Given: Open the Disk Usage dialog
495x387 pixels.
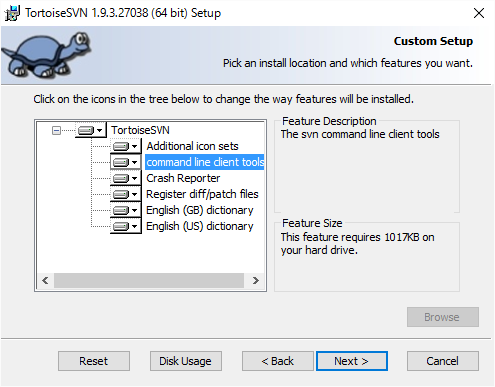Looking at the screenshot, I should (186, 361).
